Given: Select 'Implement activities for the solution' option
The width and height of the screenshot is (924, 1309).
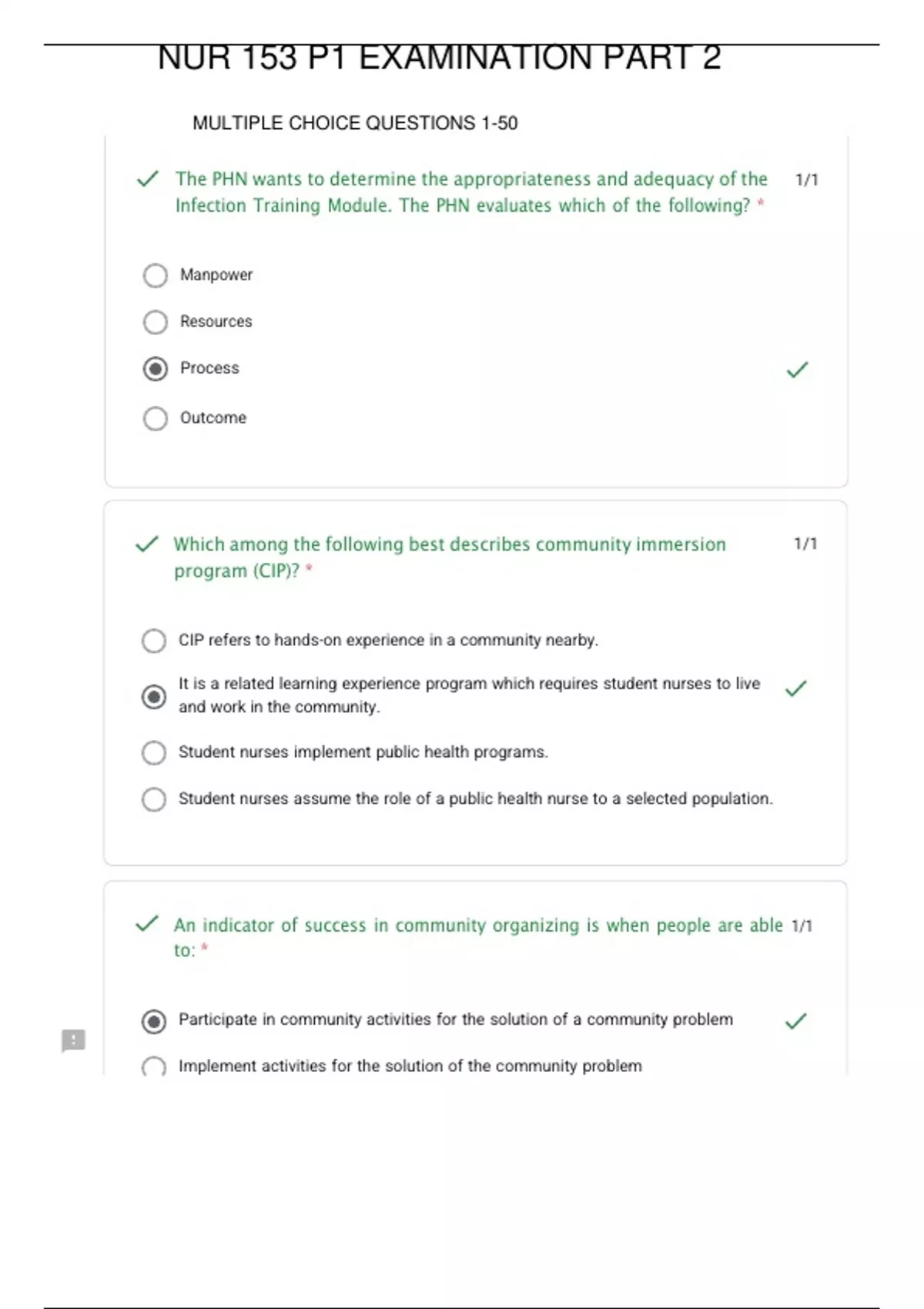Looking at the screenshot, I should (154, 1066).
